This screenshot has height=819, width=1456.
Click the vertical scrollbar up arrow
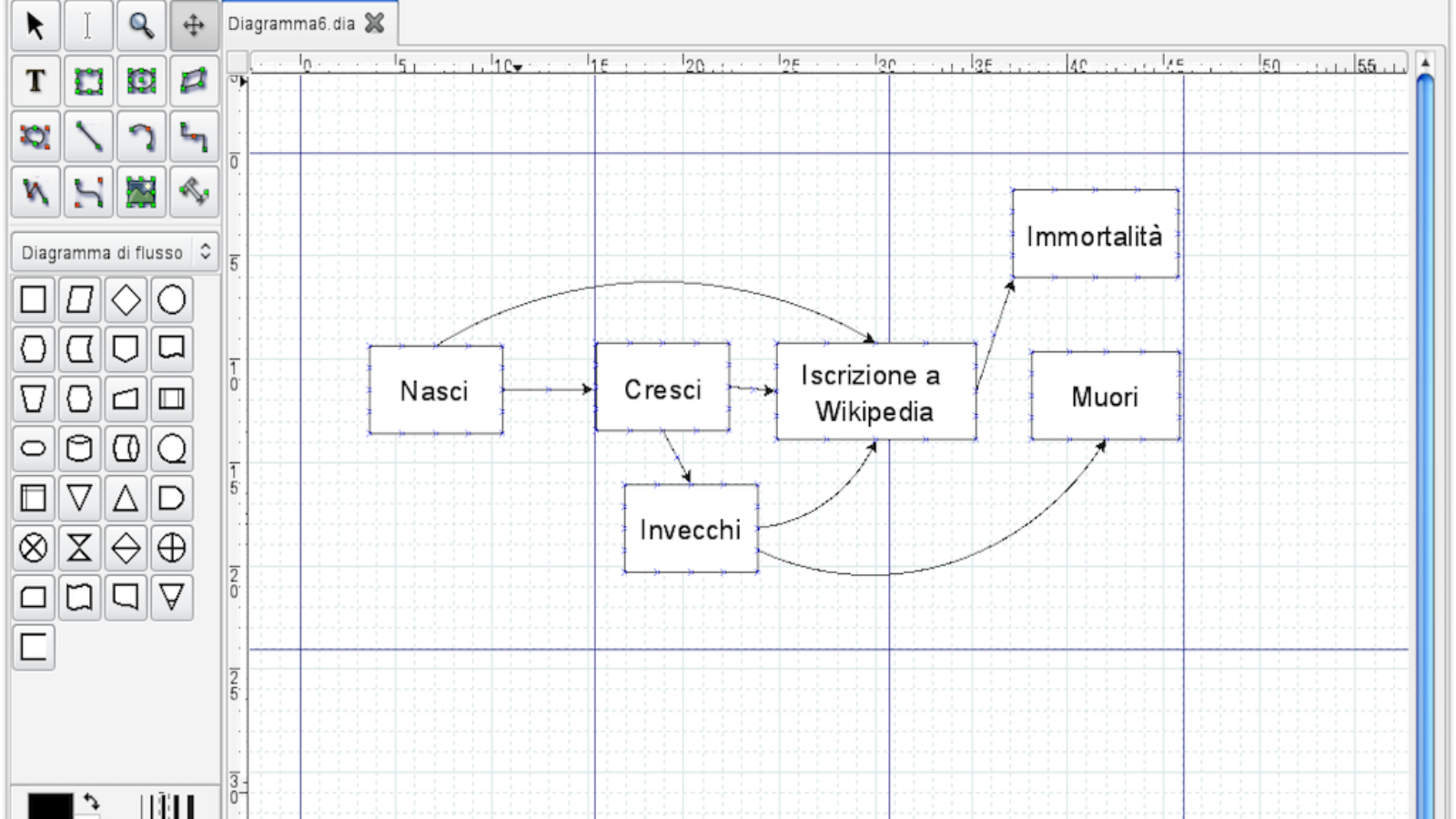coord(1426,63)
